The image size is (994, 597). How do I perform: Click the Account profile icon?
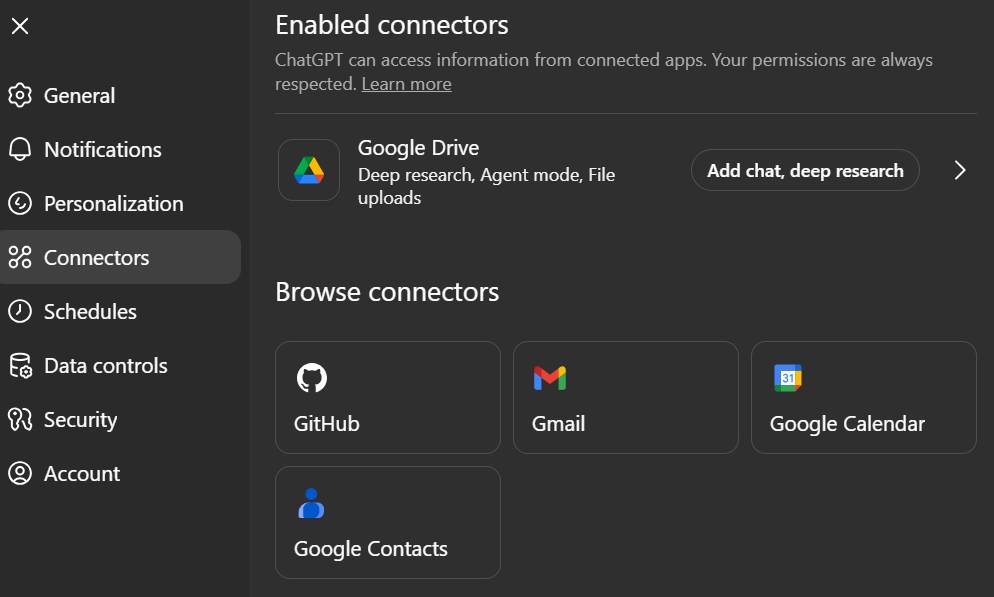click(20, 473)
